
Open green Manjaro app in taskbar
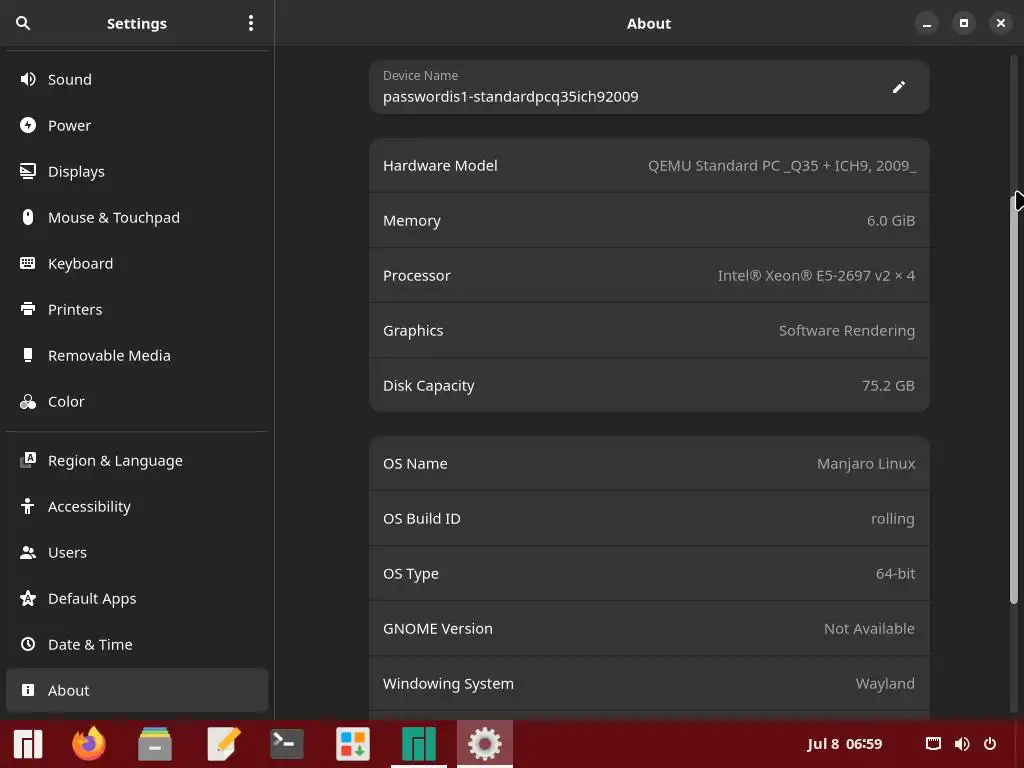point(419,744)
